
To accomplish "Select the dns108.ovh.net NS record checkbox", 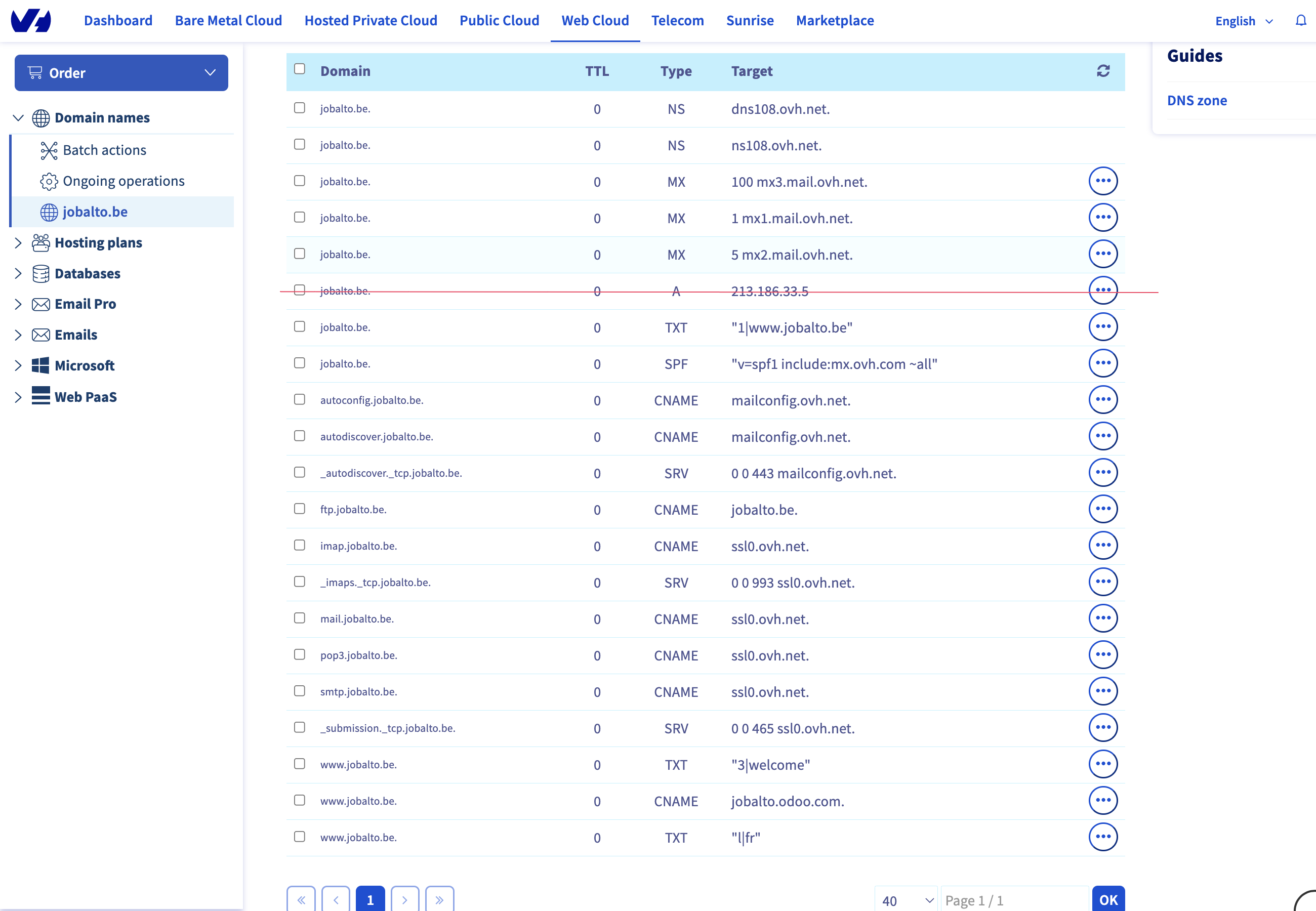I will click(300, 108).
